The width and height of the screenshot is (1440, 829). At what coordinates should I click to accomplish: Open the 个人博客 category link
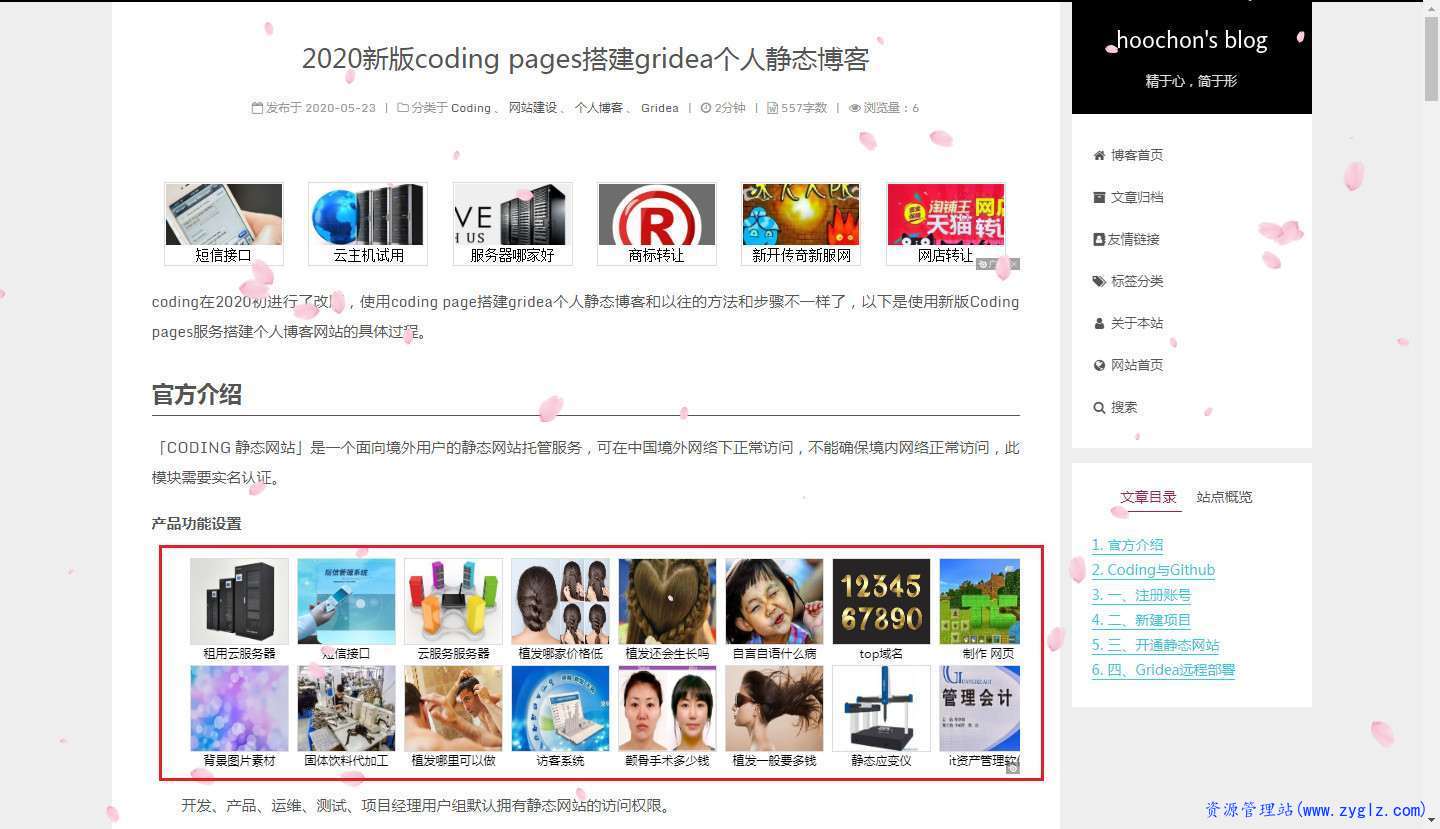point(598,108)
